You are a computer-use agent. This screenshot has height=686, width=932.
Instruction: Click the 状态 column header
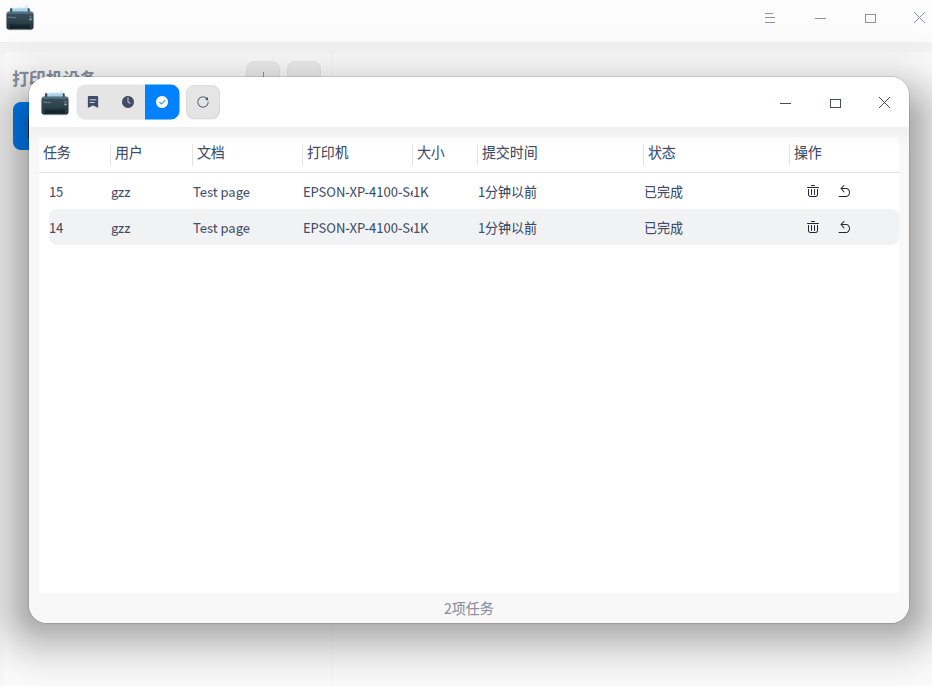(x=663, y=153)
